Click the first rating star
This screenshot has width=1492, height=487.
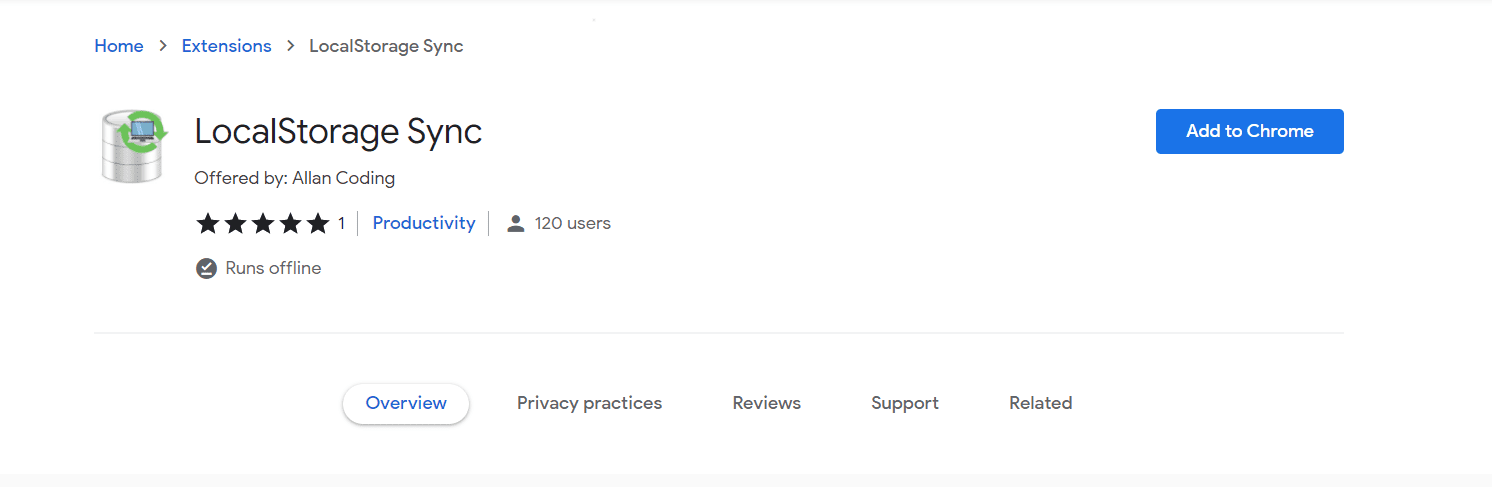pos(207,223)
